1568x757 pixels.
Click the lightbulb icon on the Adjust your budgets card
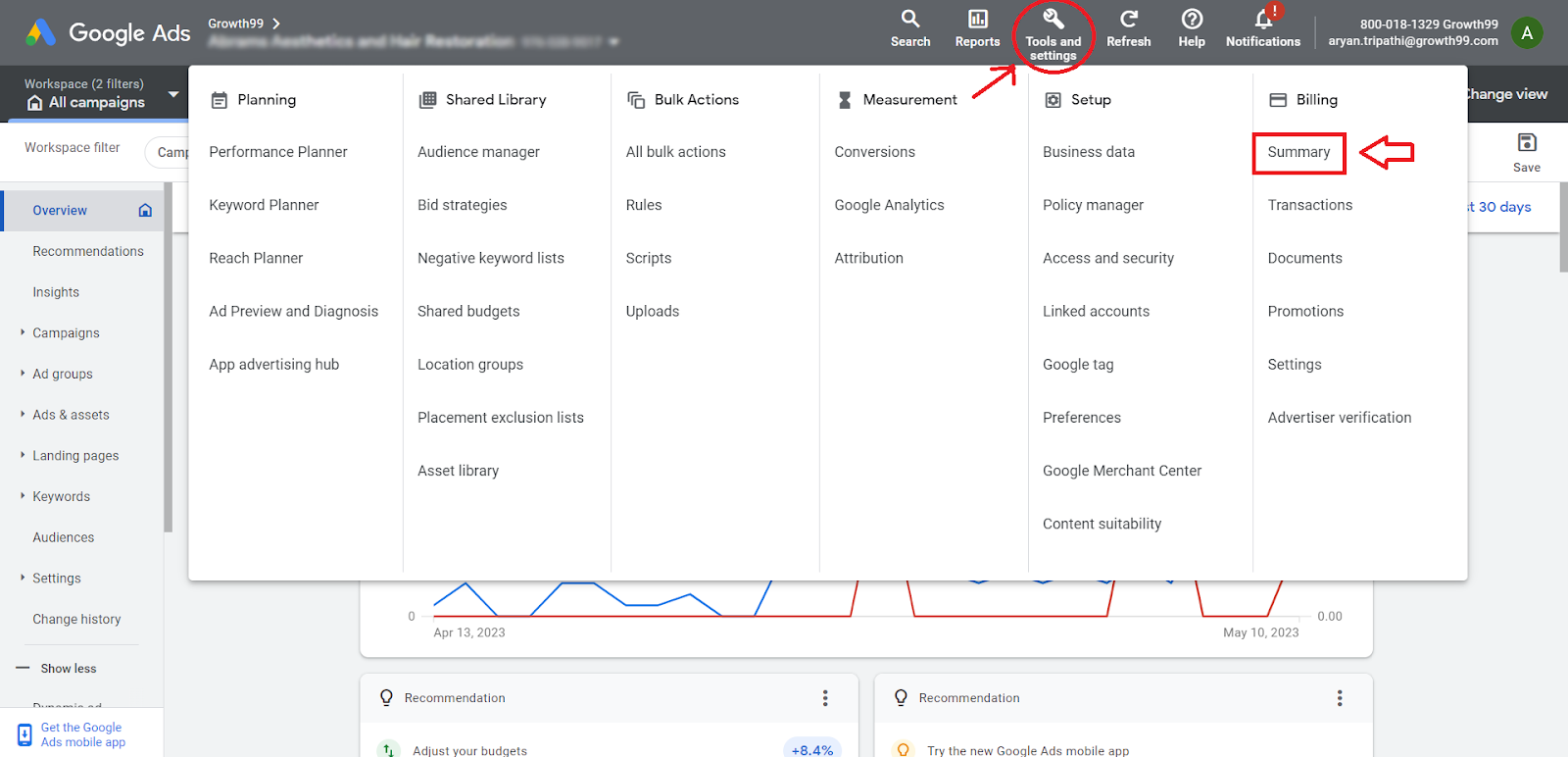point(386,697)
